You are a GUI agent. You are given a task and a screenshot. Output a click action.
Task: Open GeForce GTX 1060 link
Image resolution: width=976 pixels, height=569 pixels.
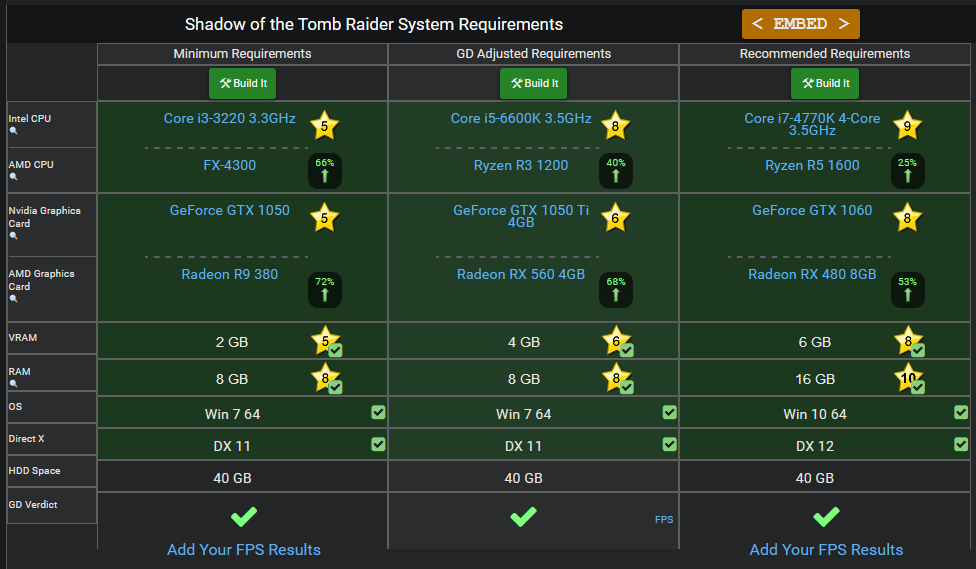point(812,210)
